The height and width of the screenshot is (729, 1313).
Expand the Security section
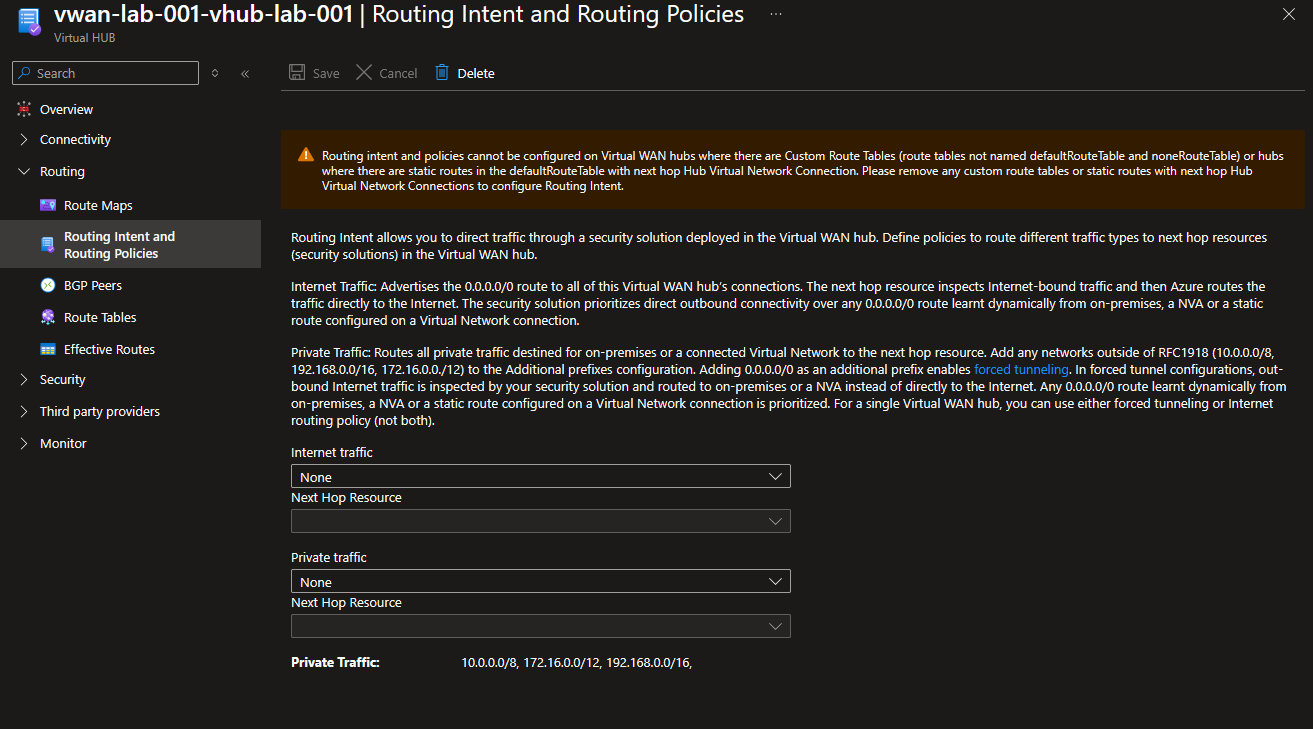pyautogui.click(x=24, y=379)
